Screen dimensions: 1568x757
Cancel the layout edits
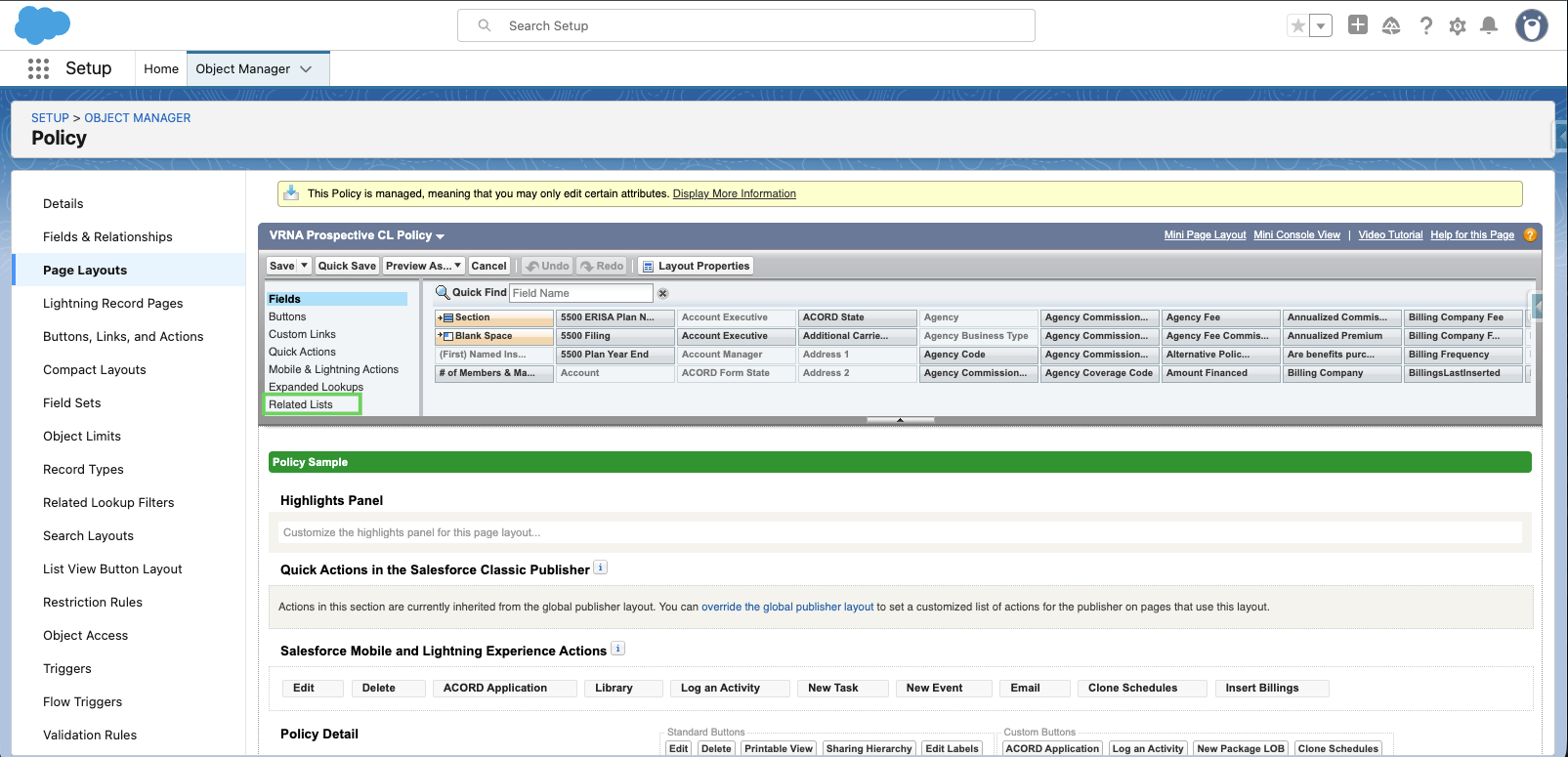point(488,266)
